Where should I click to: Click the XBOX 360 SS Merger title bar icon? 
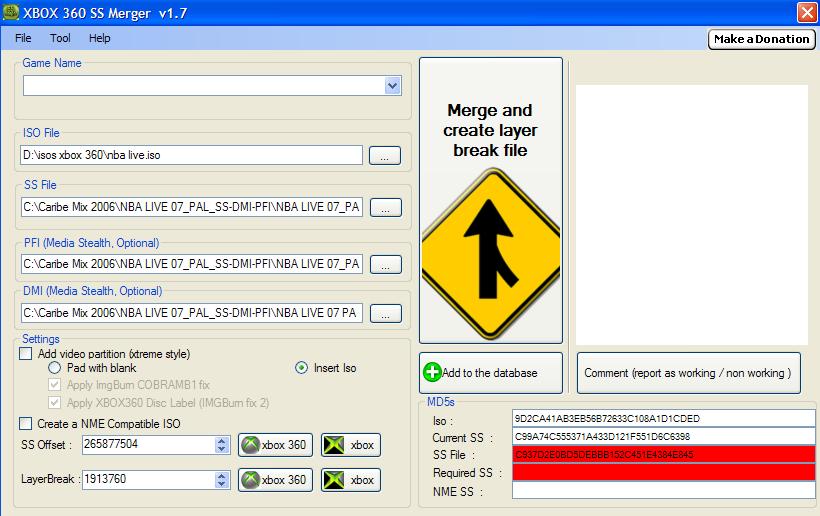click(10, 13)
